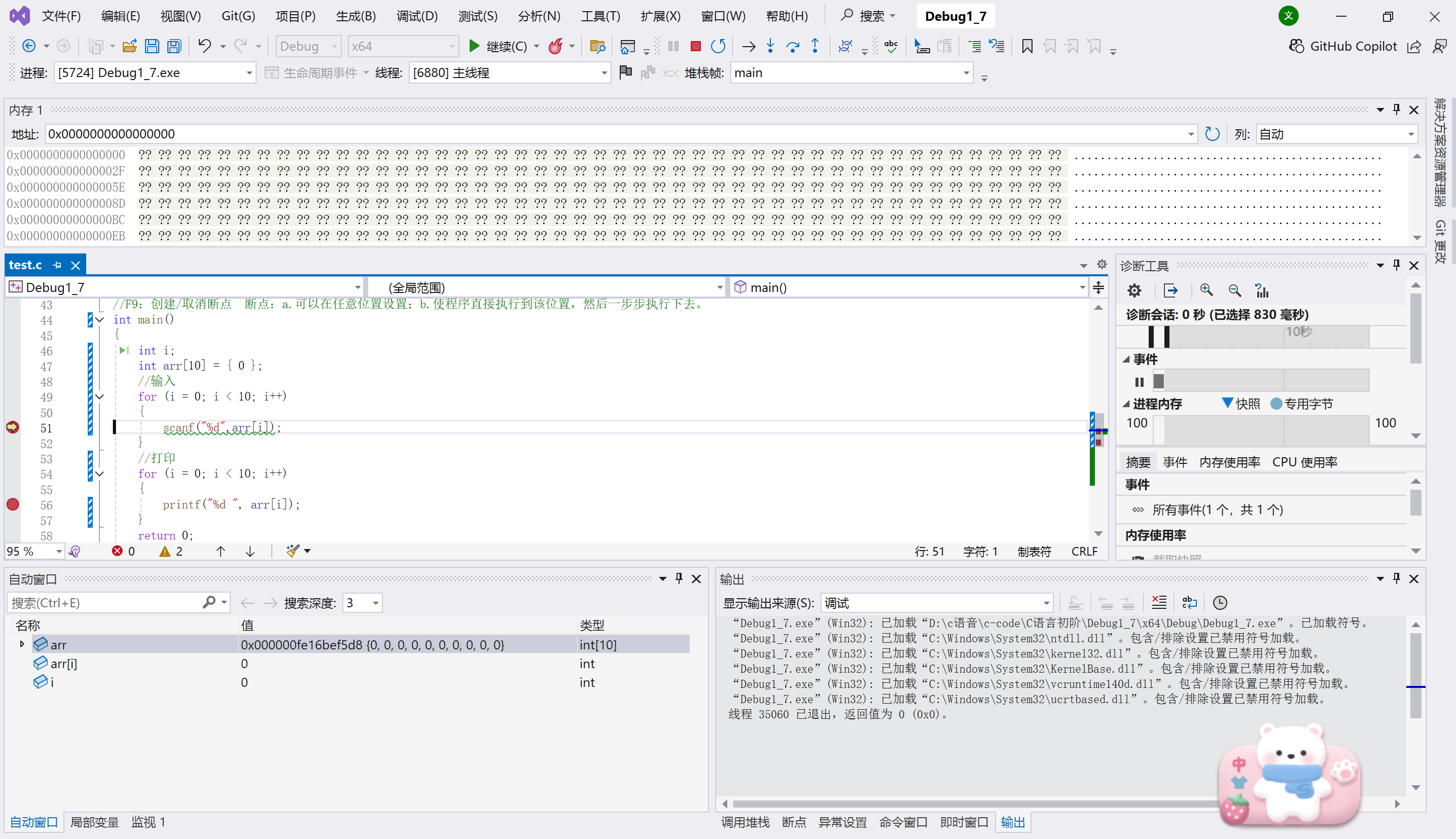Click the Step Over icon
Screen dimensions: 1456x839
click(793, 46)
